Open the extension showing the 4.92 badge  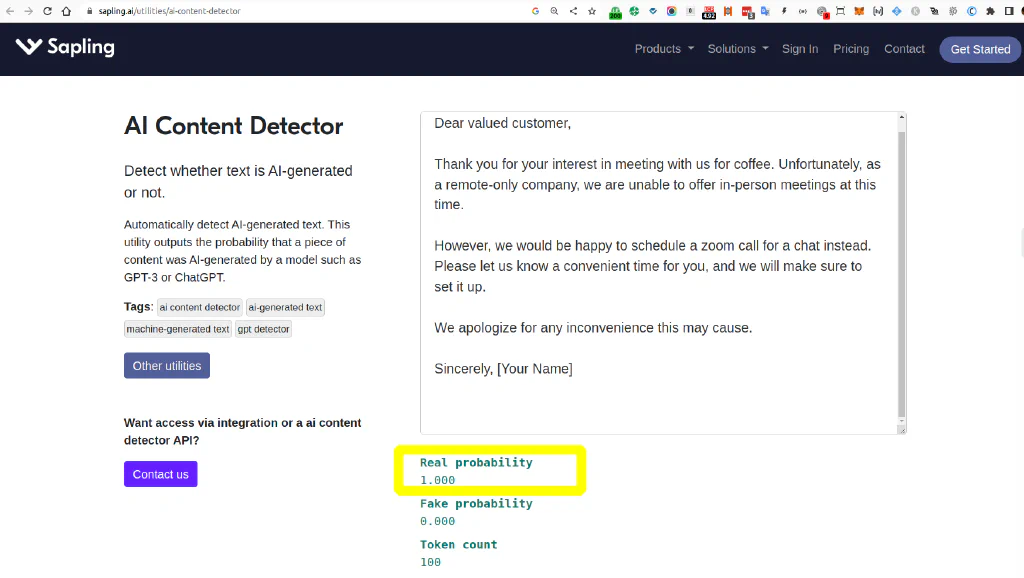[709, 12]
